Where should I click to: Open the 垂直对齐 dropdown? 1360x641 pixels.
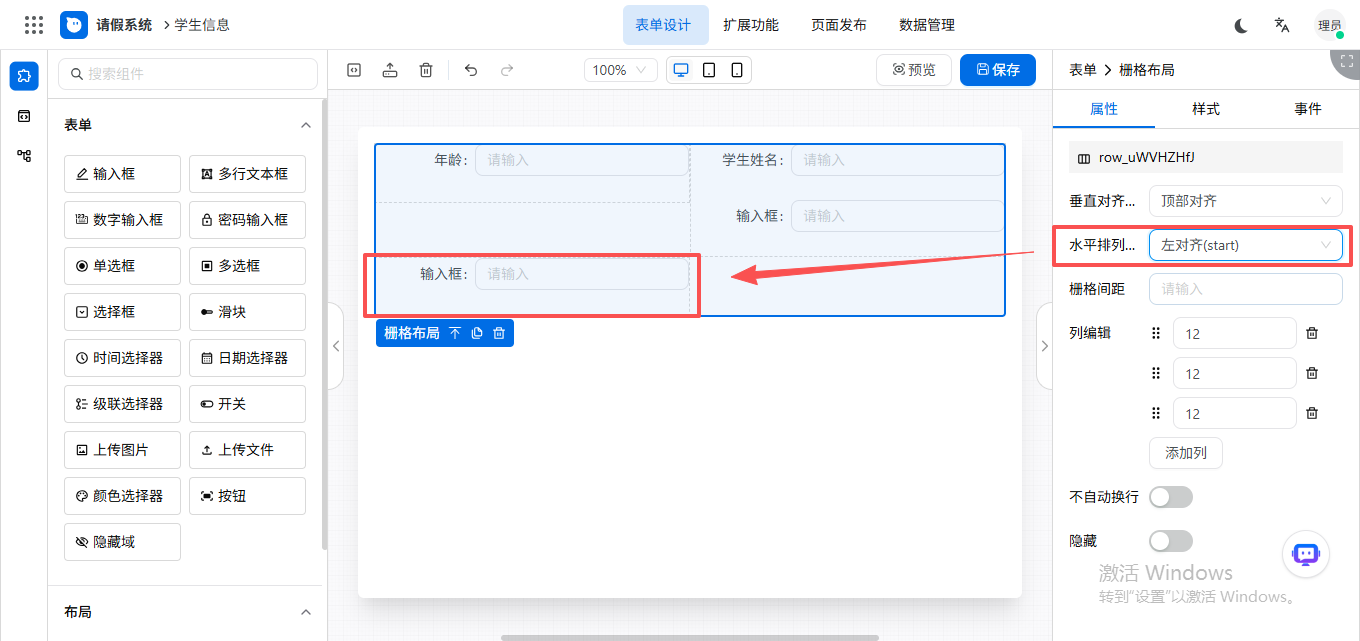click(x=1246, y=201)
